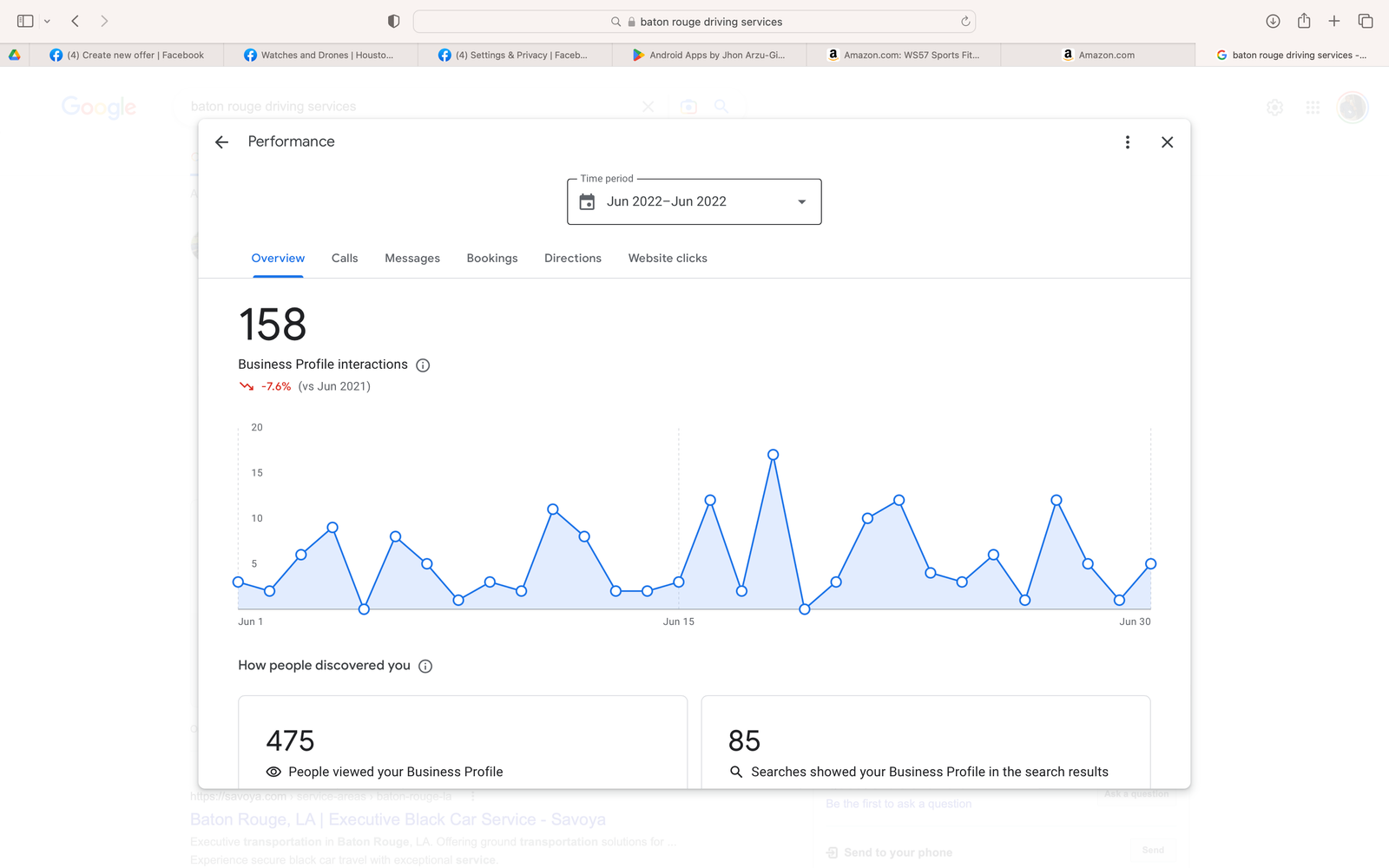Expand the Time period dropdown
This screenshot has height=868, width=1389.
tap(694, 201)
